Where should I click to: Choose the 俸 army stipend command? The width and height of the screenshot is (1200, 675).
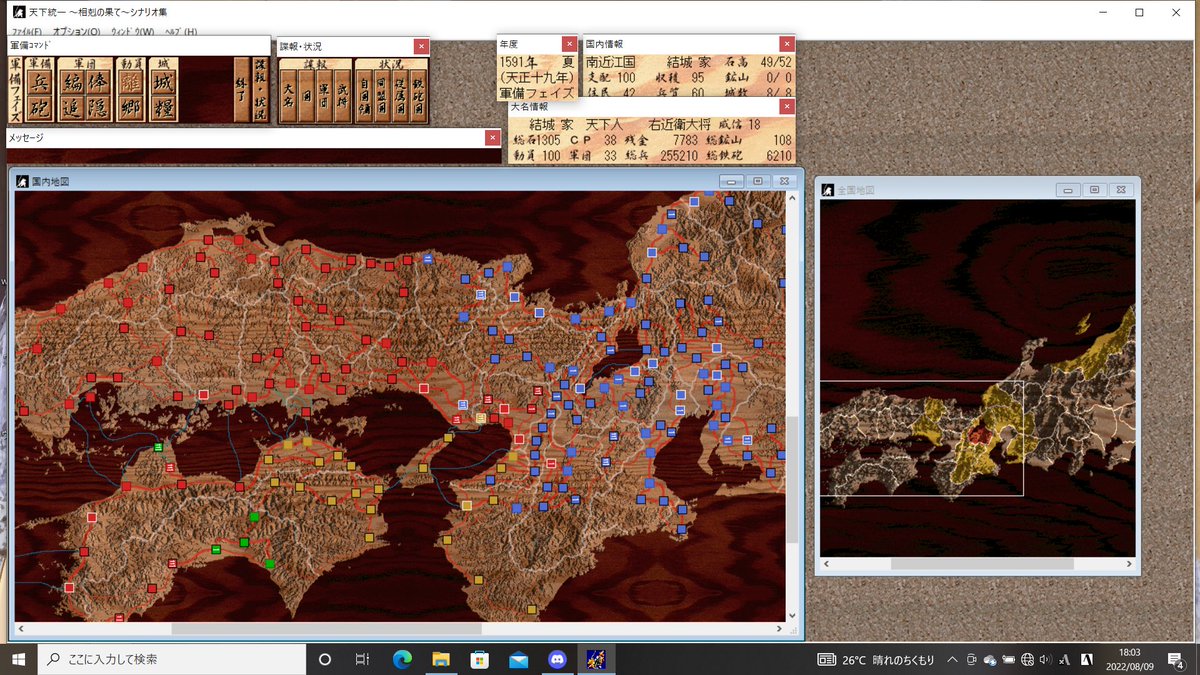click(x=98, y=82)
